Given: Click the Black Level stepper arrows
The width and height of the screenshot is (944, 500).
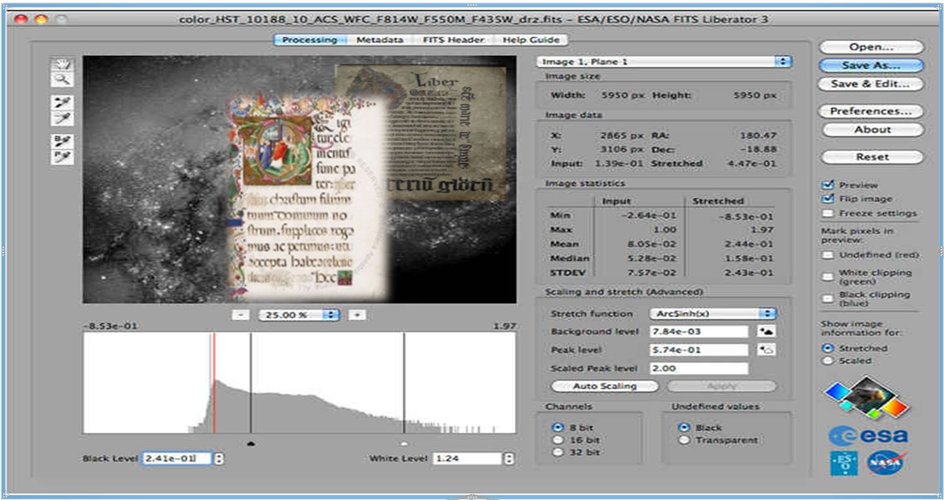Looking at the screenshot, I should click(x=219, y=459).
